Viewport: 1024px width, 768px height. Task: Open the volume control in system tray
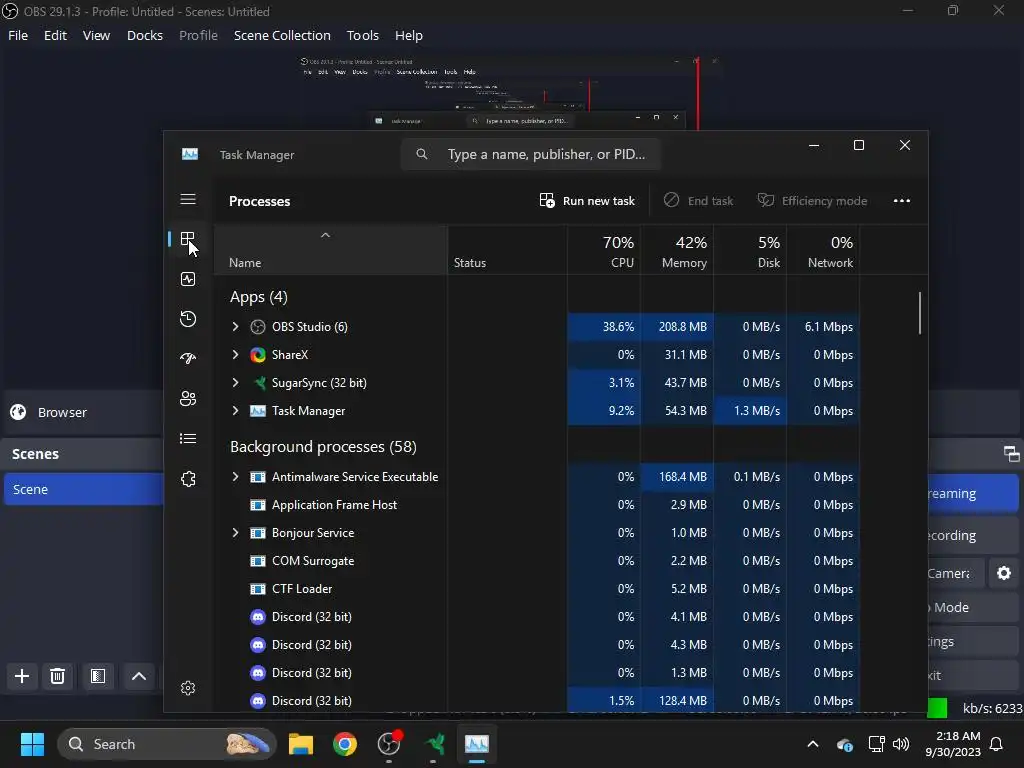(901, 744)
